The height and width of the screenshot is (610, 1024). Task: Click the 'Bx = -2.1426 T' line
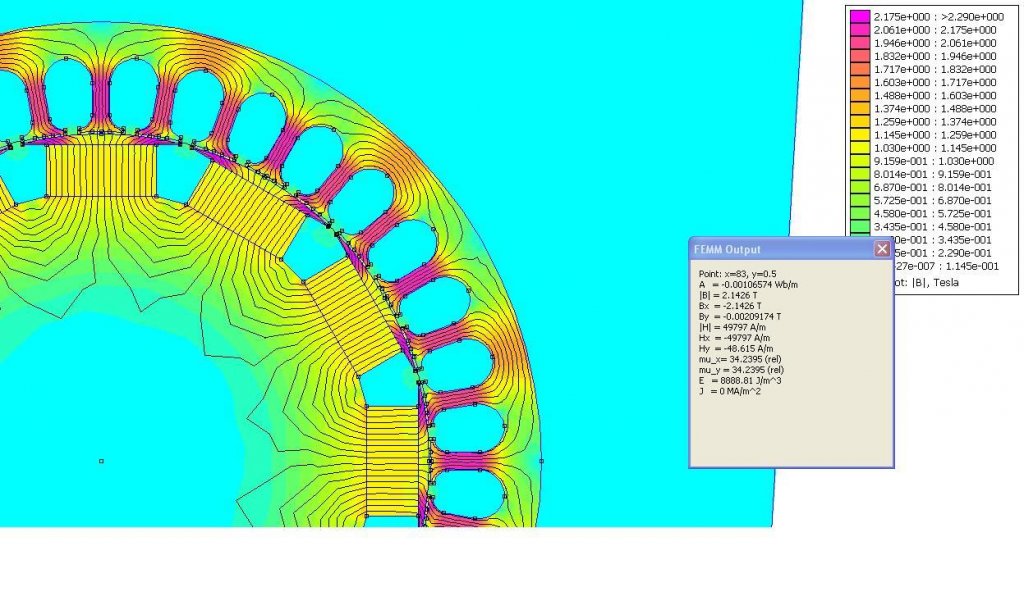click(730, 306)
